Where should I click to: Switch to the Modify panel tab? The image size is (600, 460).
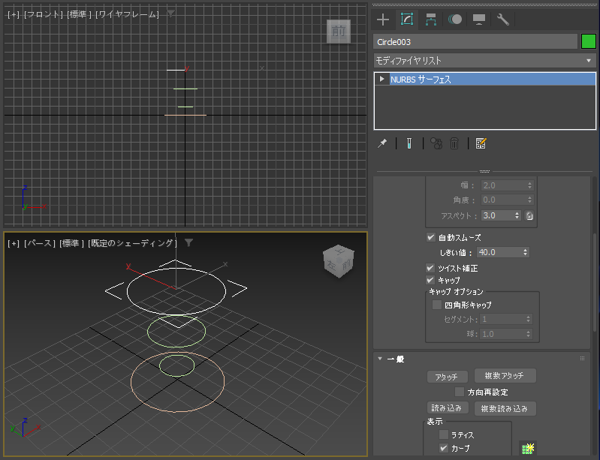click(x=407, y=20)
